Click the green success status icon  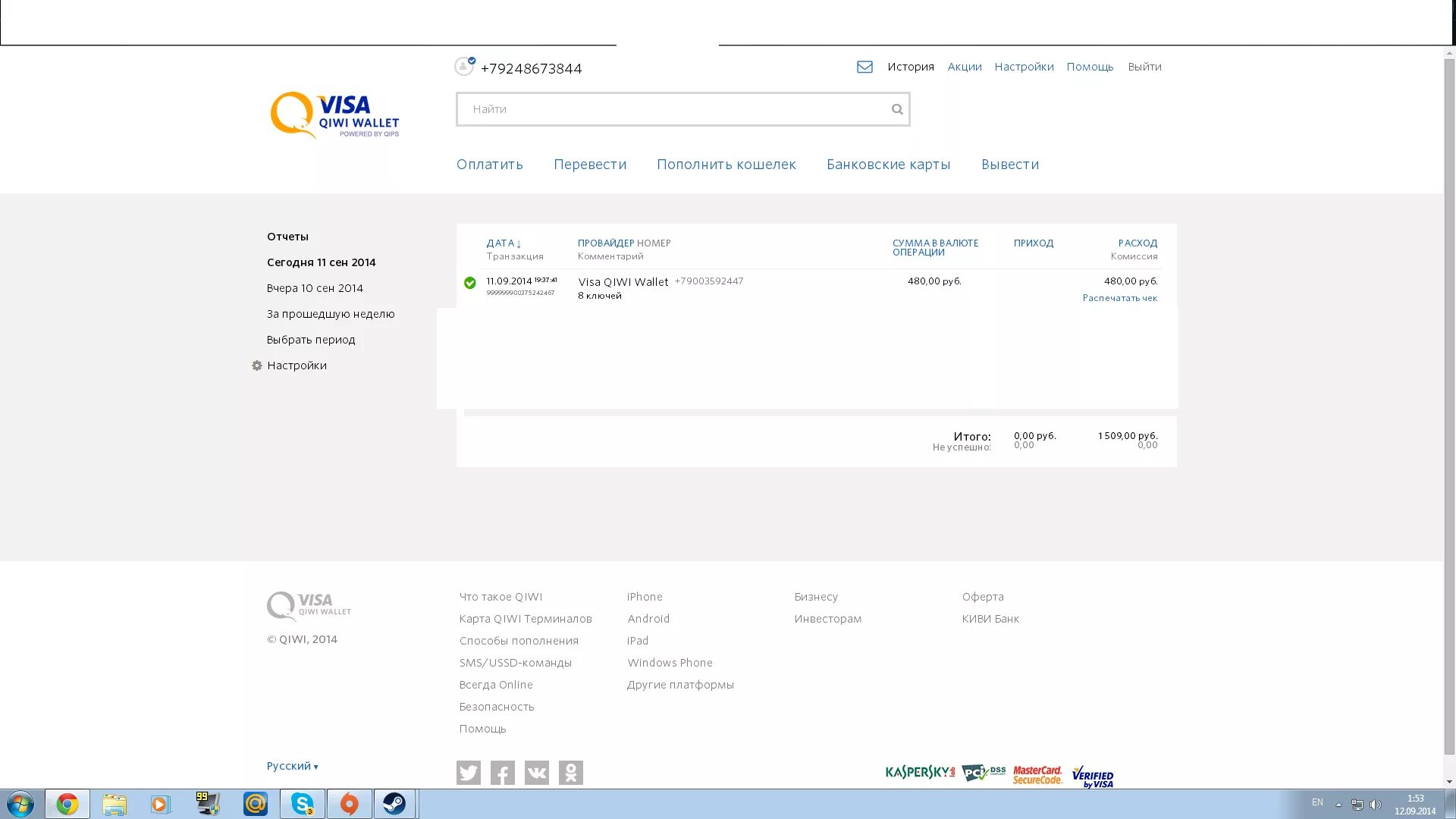pos(470,283)
